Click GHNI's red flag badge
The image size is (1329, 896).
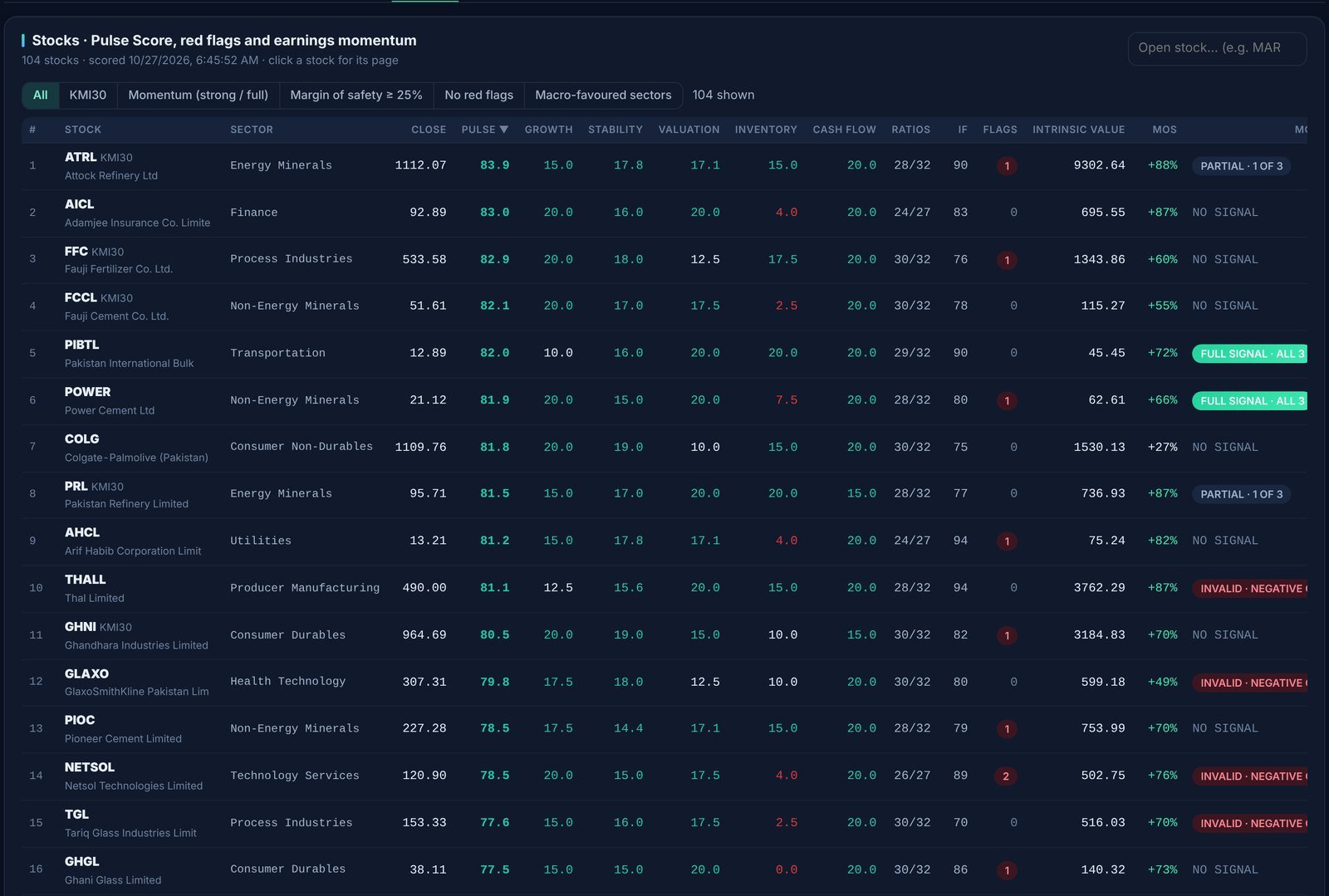point(1007,635)
